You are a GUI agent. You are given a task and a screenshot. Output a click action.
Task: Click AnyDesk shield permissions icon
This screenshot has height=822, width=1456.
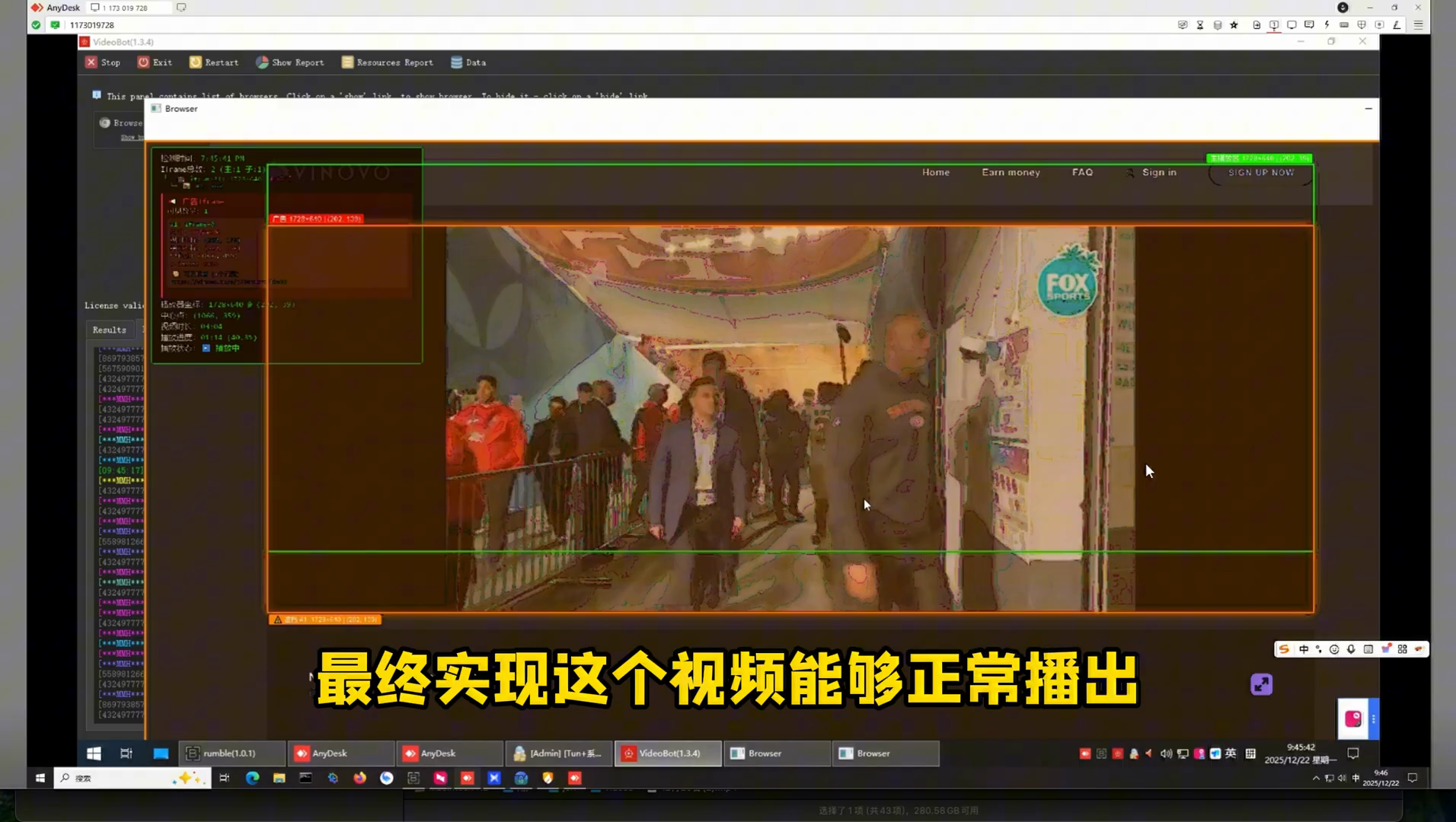point(1362,25)
